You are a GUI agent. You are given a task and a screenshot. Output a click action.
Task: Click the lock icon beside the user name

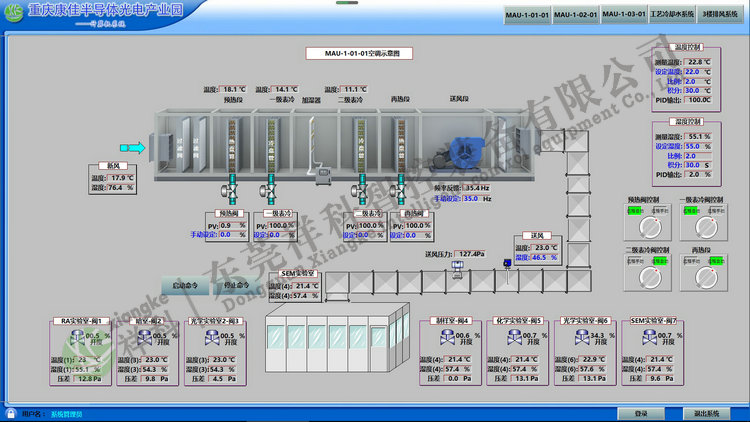9,412
